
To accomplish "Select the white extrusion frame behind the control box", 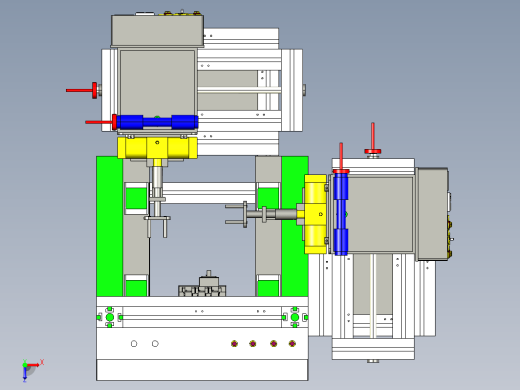I will pyautogui.click(x=241, y=38).
